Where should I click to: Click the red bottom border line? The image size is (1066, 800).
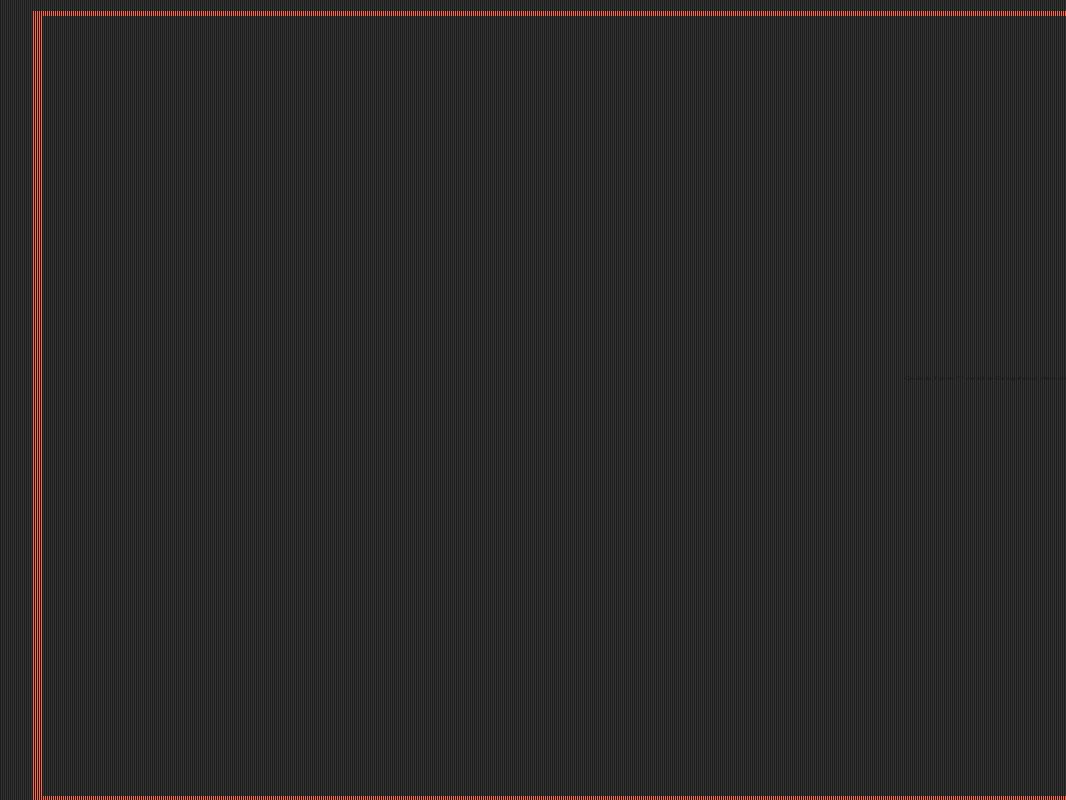point(549,798)
